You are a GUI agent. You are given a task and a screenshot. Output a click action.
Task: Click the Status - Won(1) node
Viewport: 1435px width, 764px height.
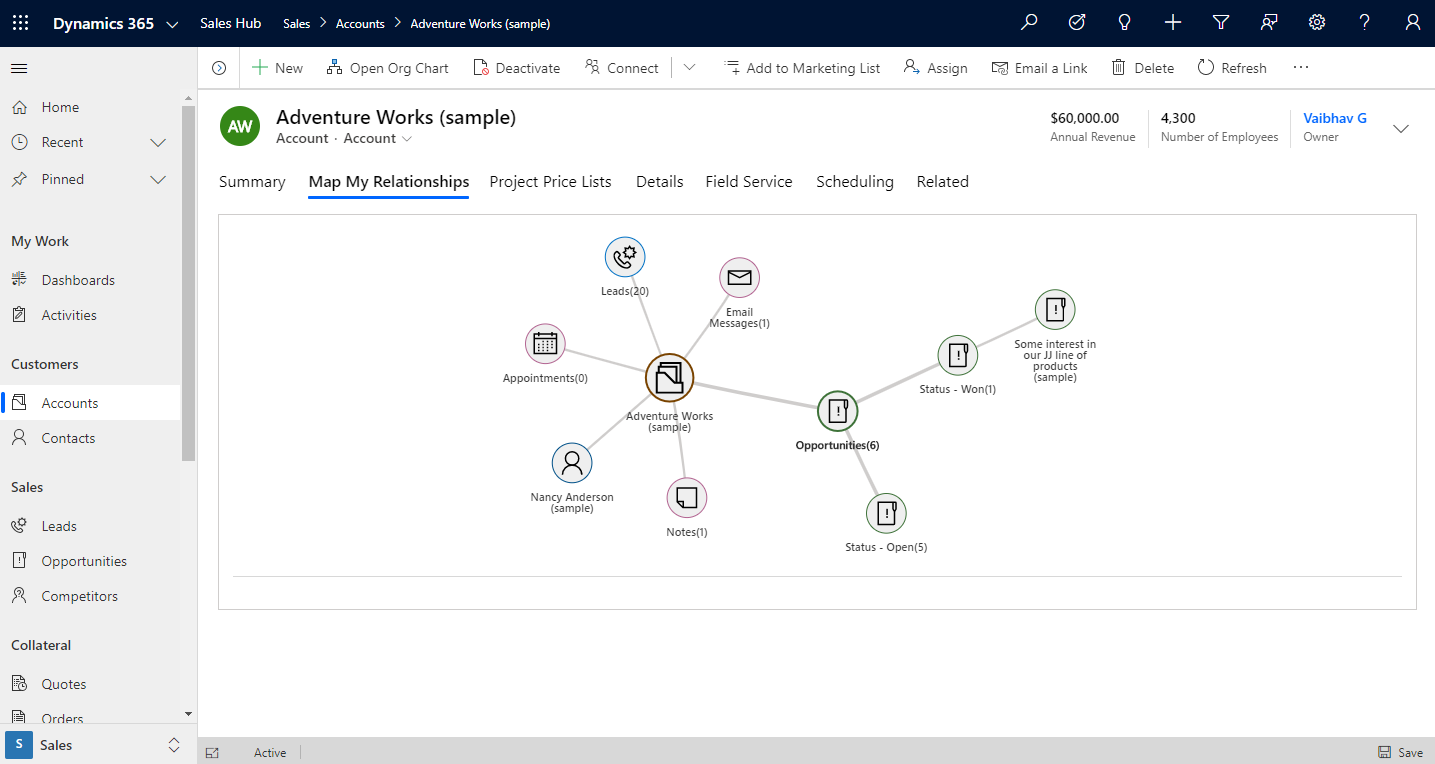tap(958, 355)
